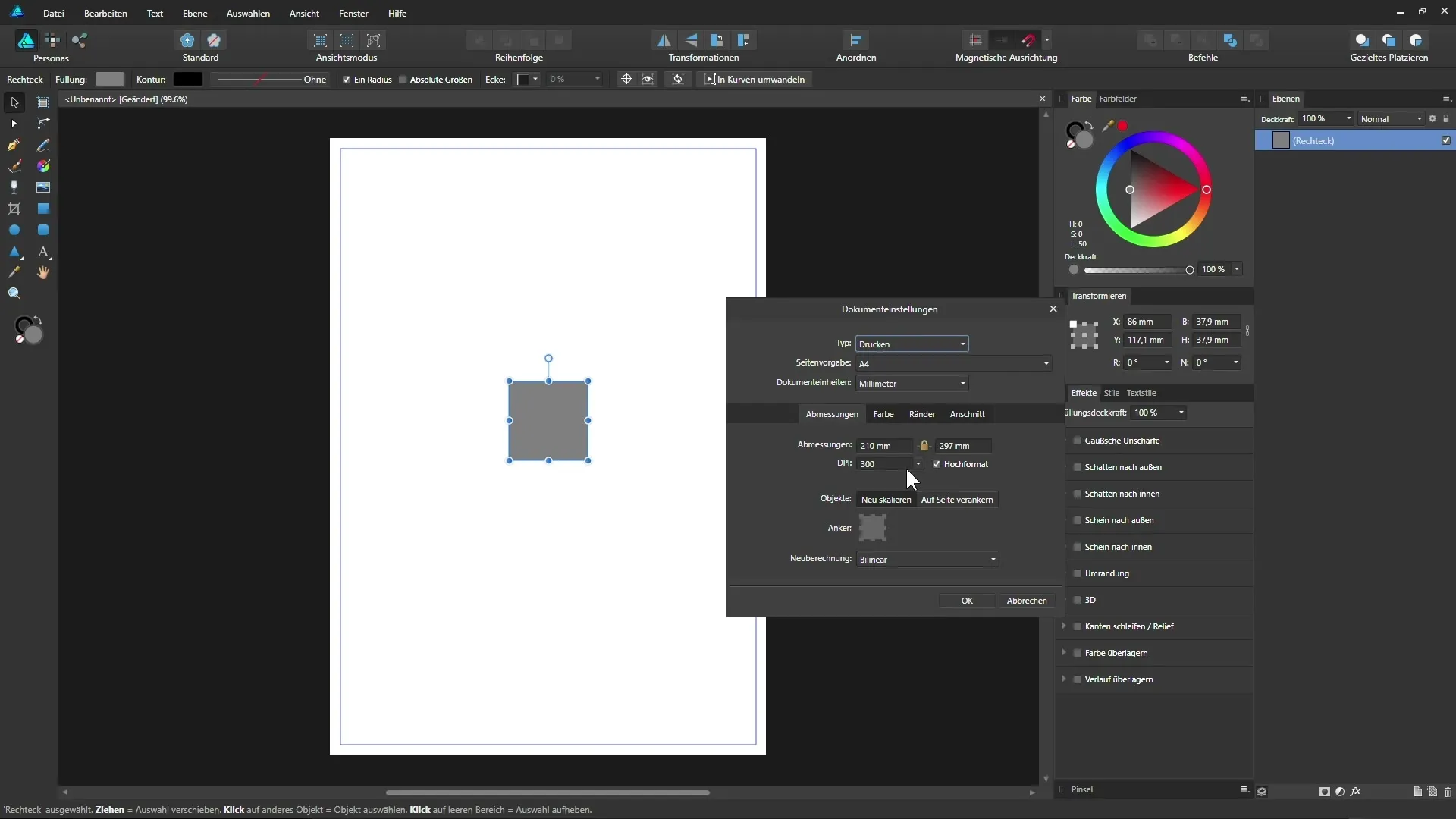Click the Kontur black color swatch
This screenshot has width=1456, height=819.
coord(188,80)
